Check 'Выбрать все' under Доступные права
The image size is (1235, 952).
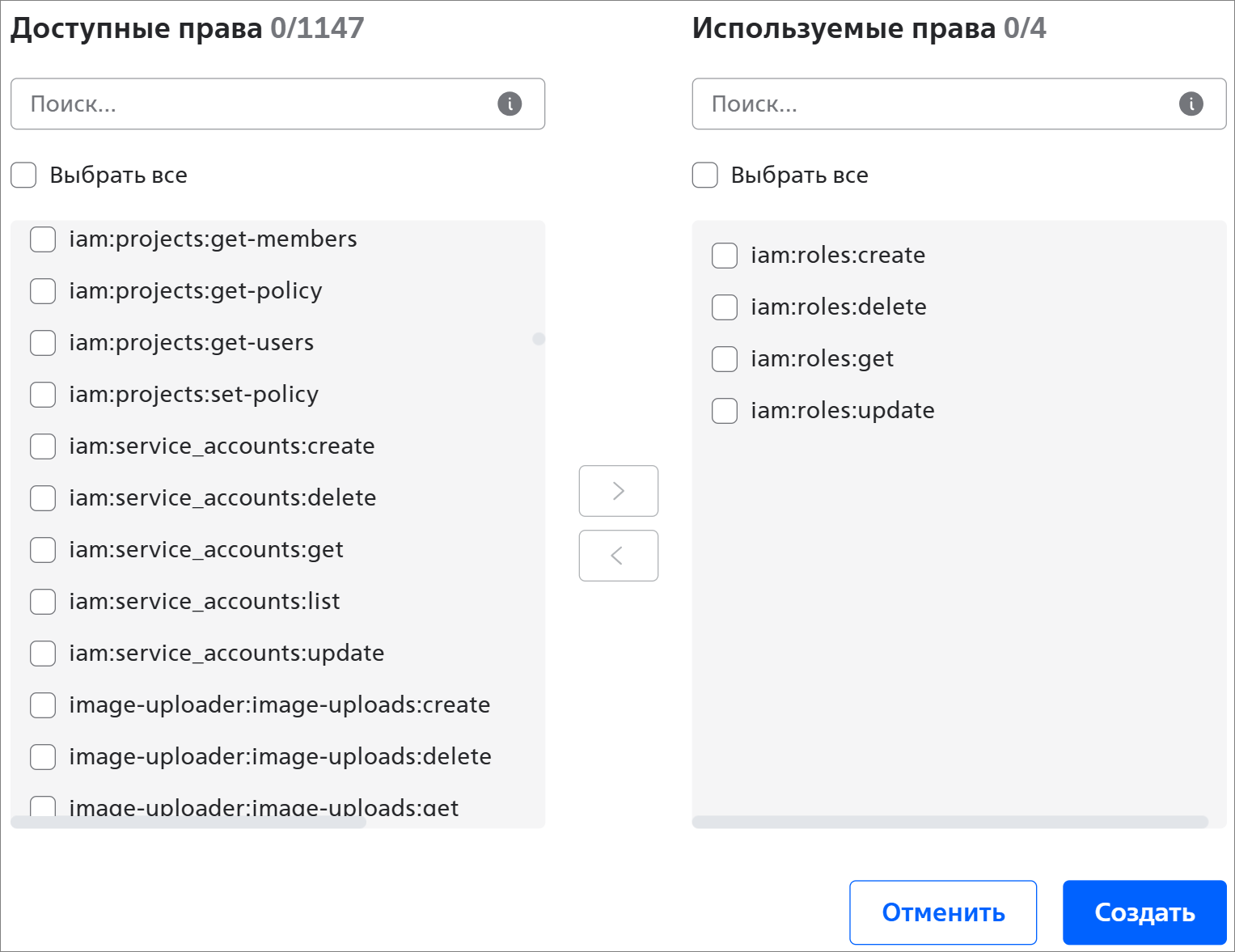coord(24,175)
